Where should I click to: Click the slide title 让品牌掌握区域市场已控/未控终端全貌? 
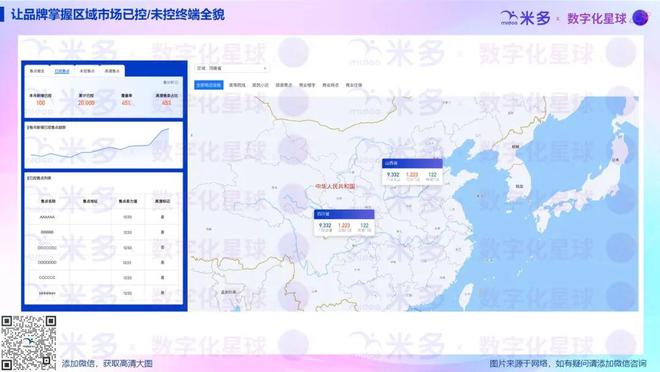(x=118, y=15)
